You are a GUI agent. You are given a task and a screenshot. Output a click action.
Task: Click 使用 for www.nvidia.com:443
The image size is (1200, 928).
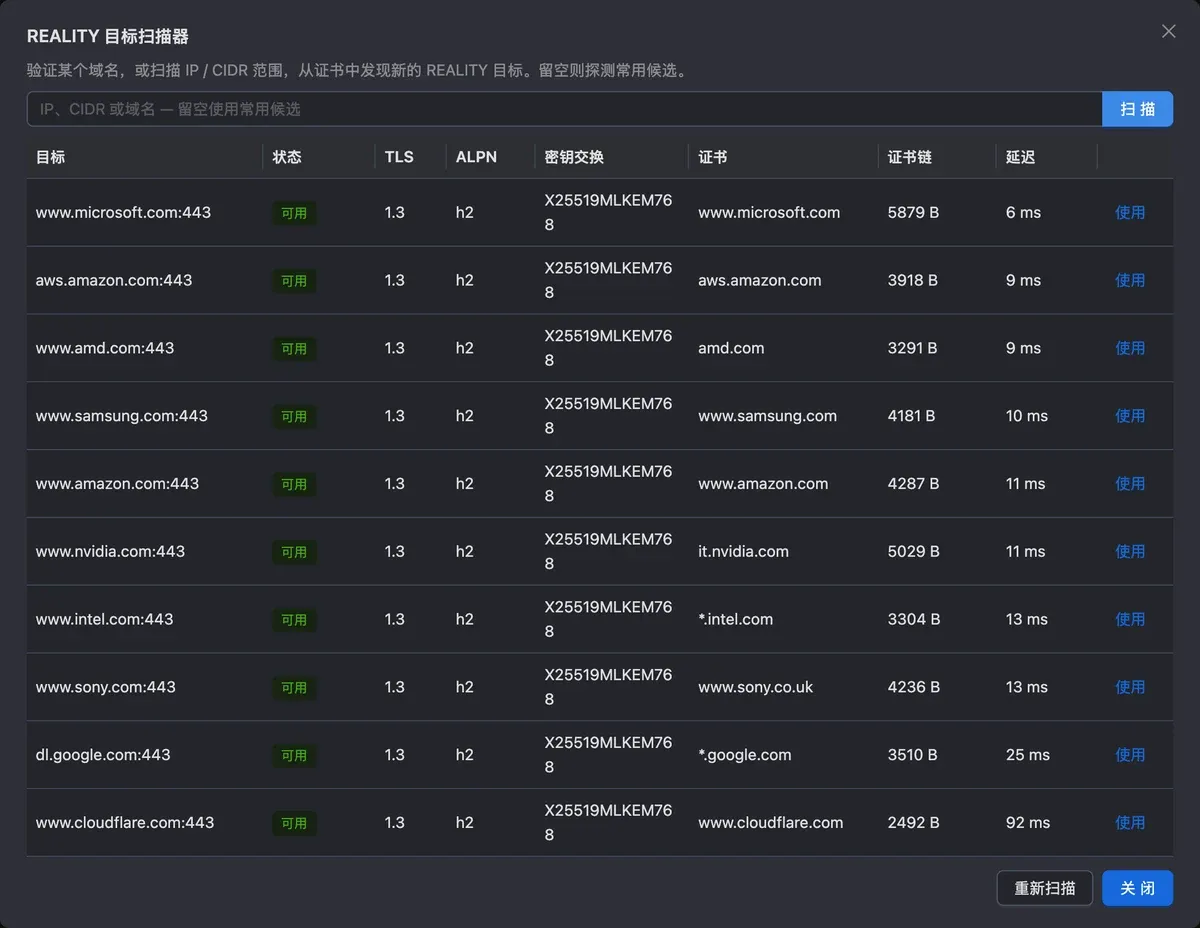[x=1130, y=551]
